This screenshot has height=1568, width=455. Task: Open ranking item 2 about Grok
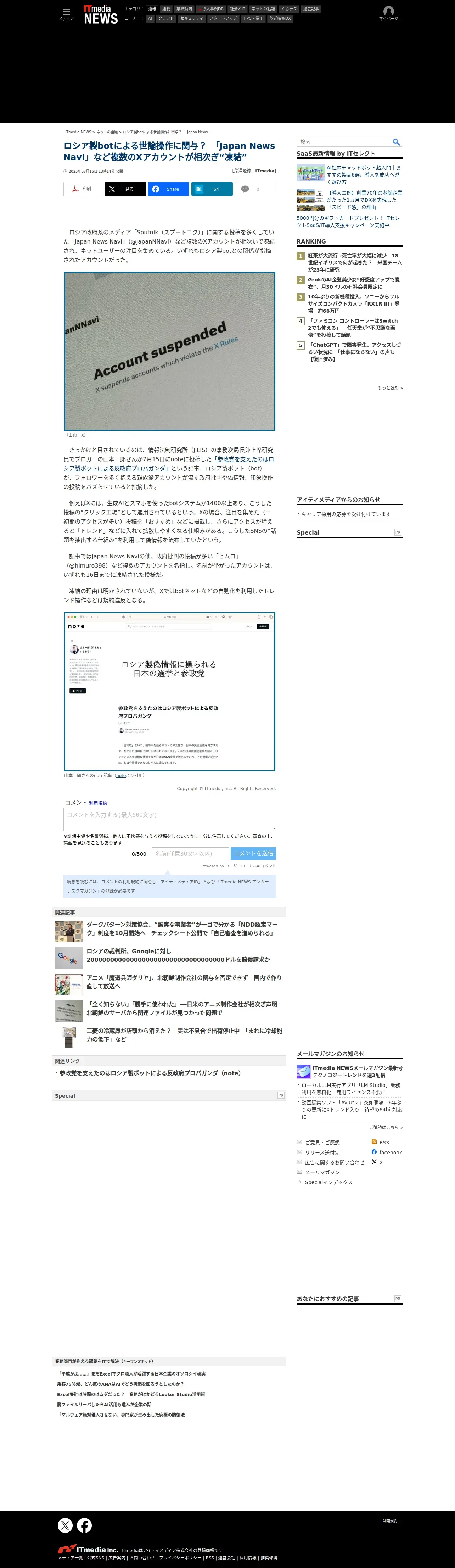(x=353, y=283)
